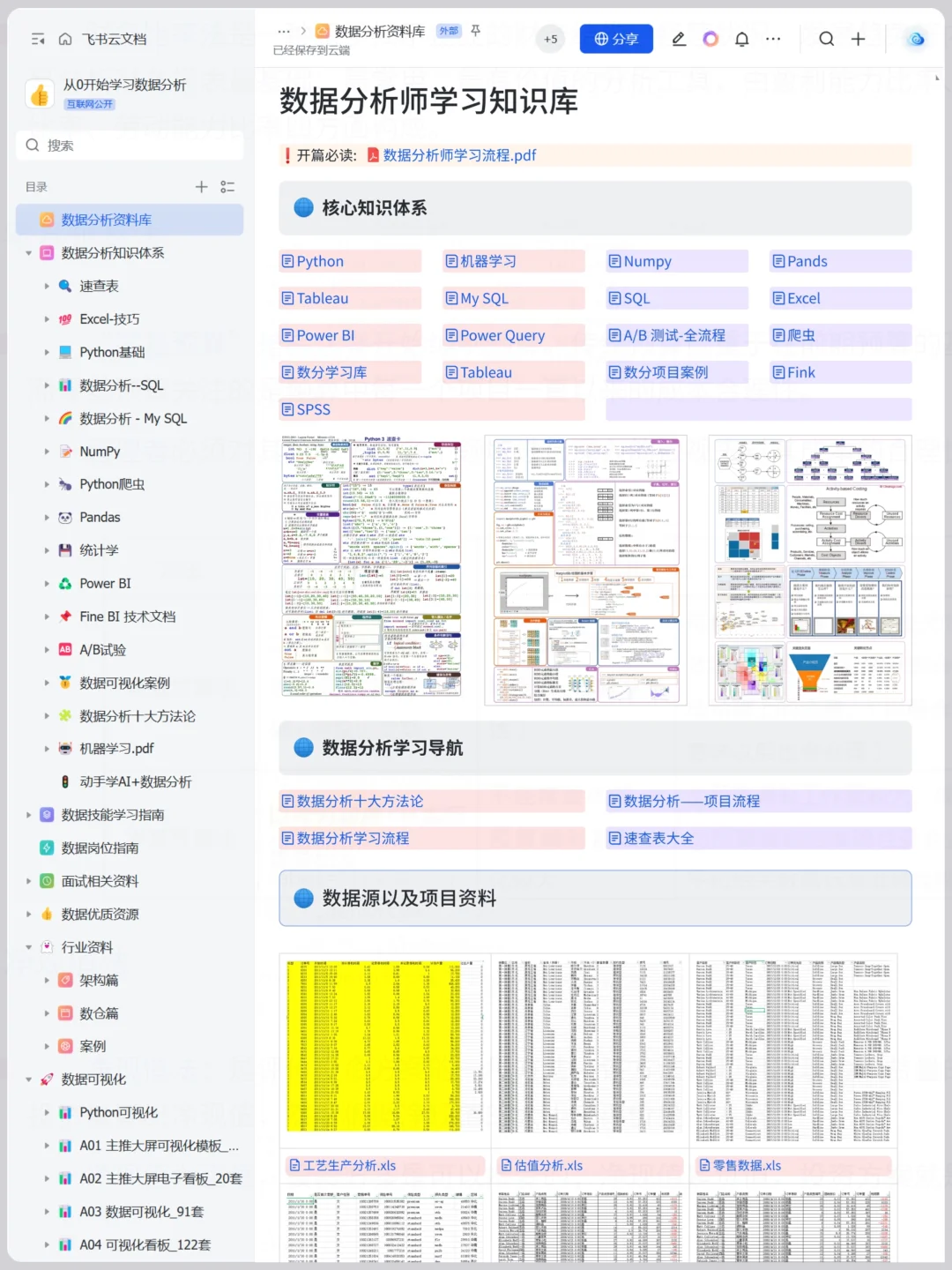Open 面试相关资料 in the sidebar
Image resolution: width=952 pixels, height=1270 pixels.
click(100, 881)
